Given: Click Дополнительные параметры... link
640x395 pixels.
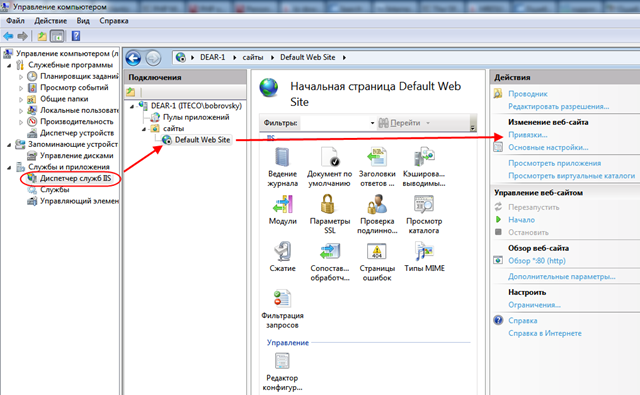Looking at the screenshot, I should (562, 277).
